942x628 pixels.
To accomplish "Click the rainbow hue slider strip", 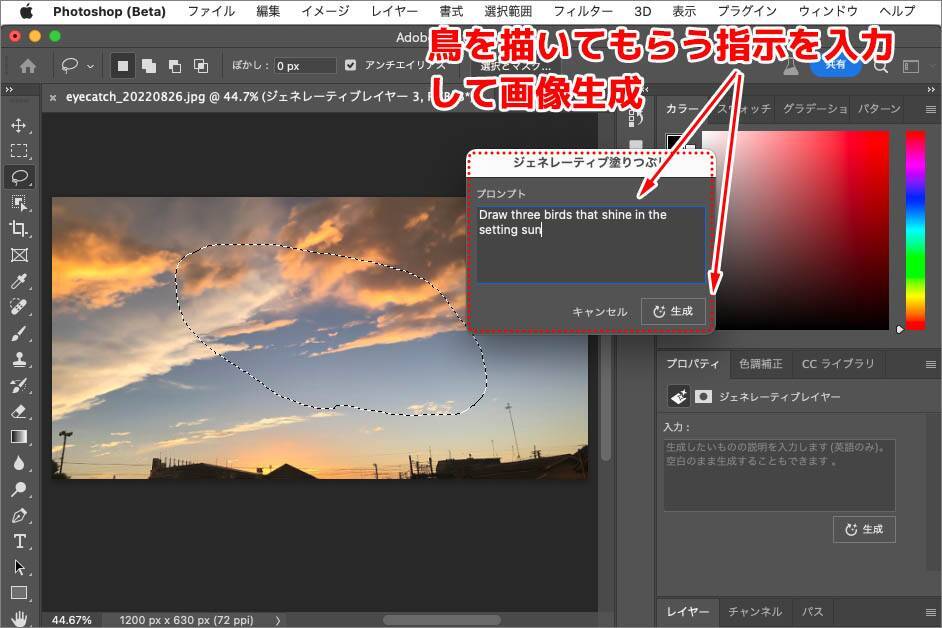I will (915, 230).
